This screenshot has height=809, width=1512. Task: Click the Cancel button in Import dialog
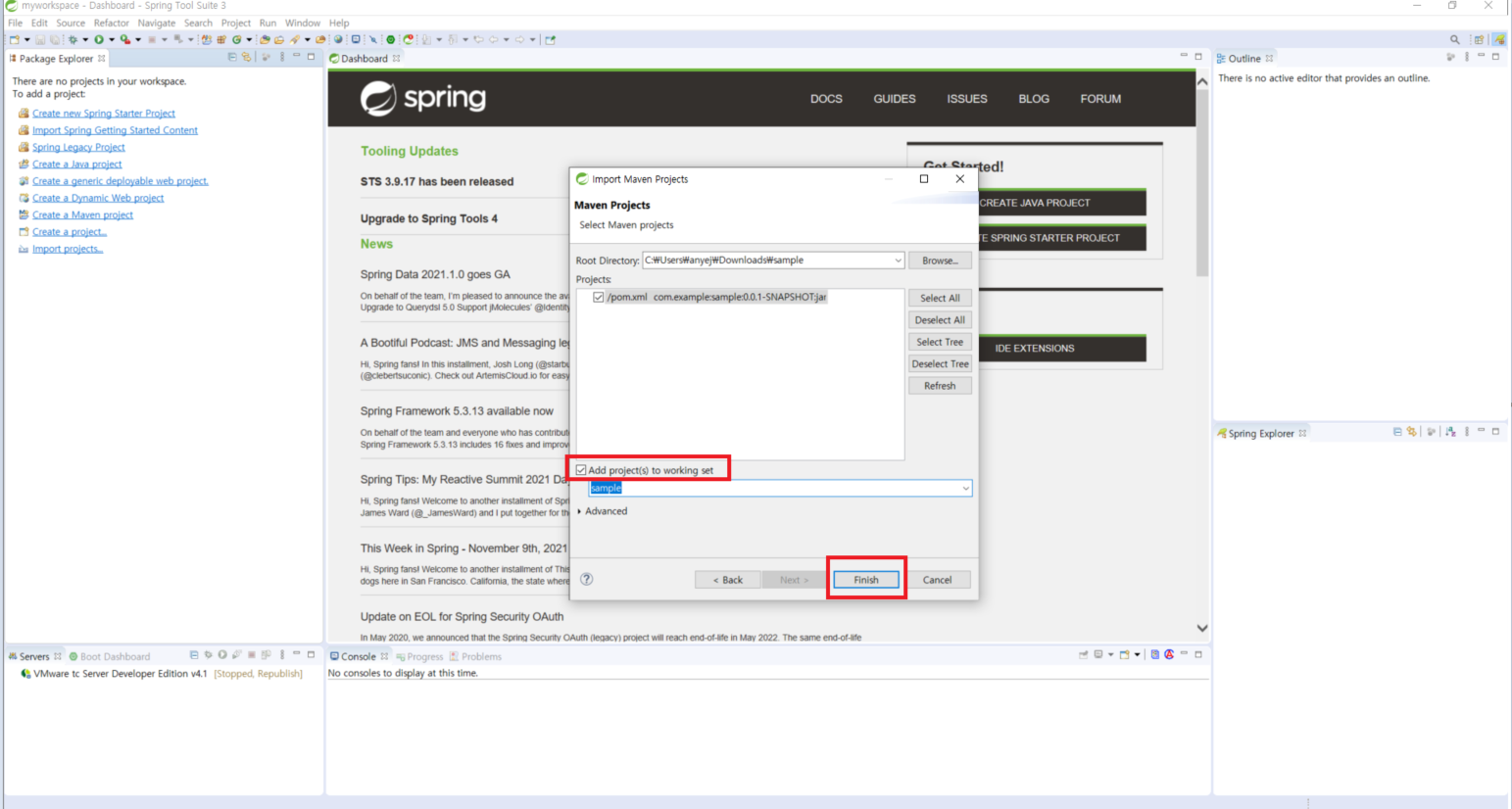pyautogui.click(x=937, y=580)
